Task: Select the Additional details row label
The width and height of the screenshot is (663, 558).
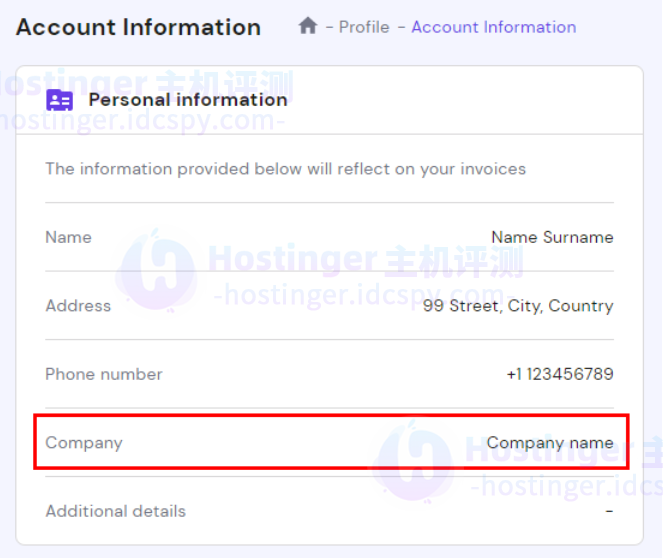Action: (x=115, y=511)
